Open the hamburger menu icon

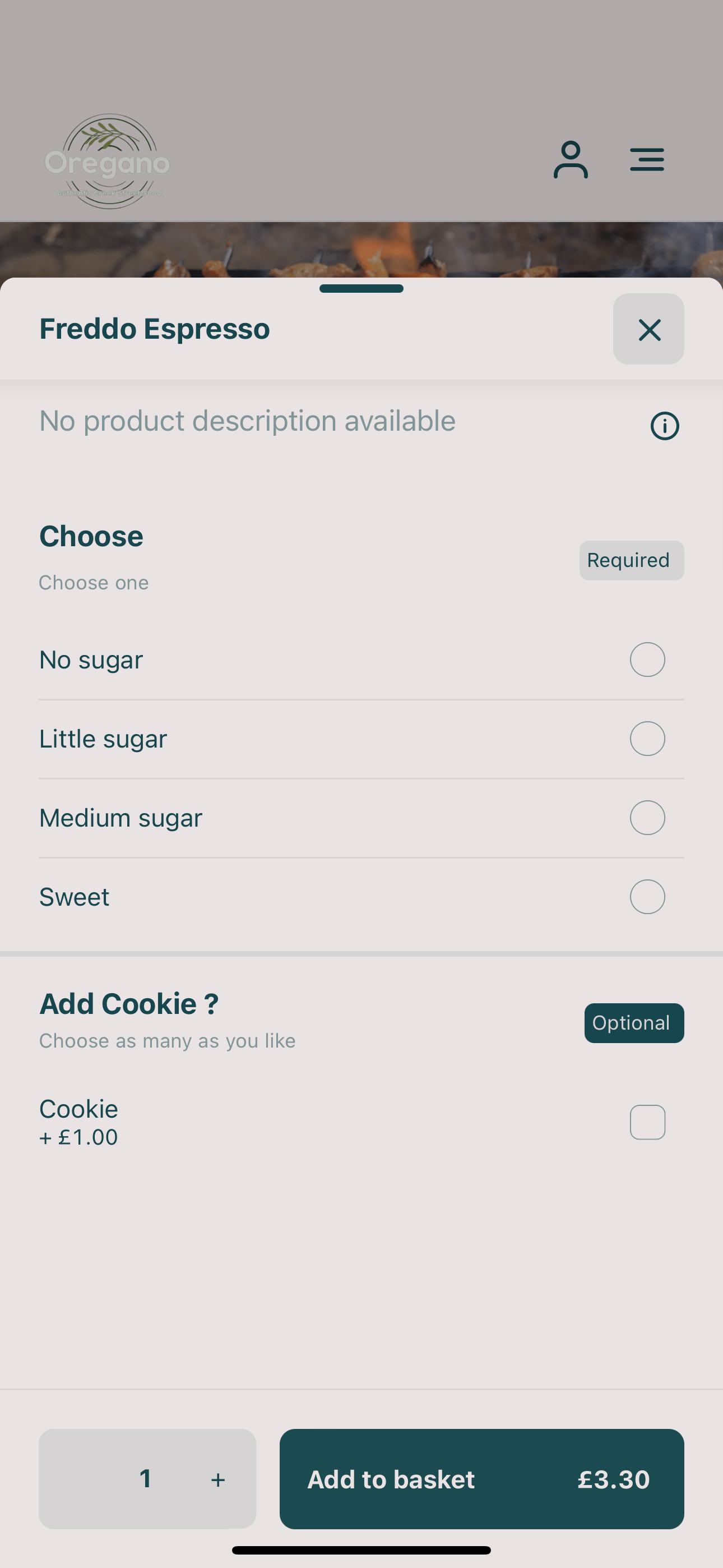click(x=647, y=159)
